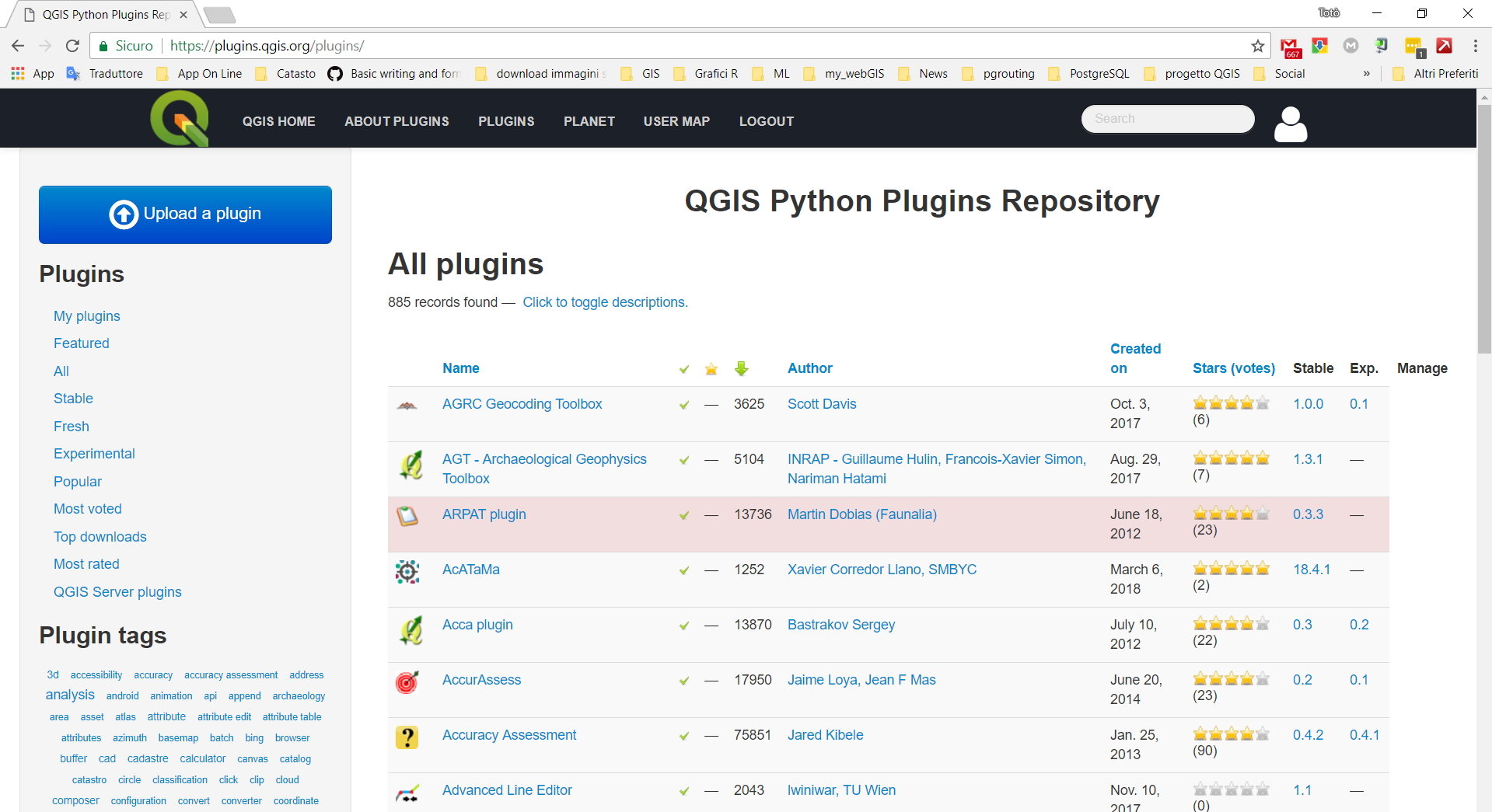This screenshot has width=1492, height=812.
Task: Click into the Search input field
Action: [1167, 119]
